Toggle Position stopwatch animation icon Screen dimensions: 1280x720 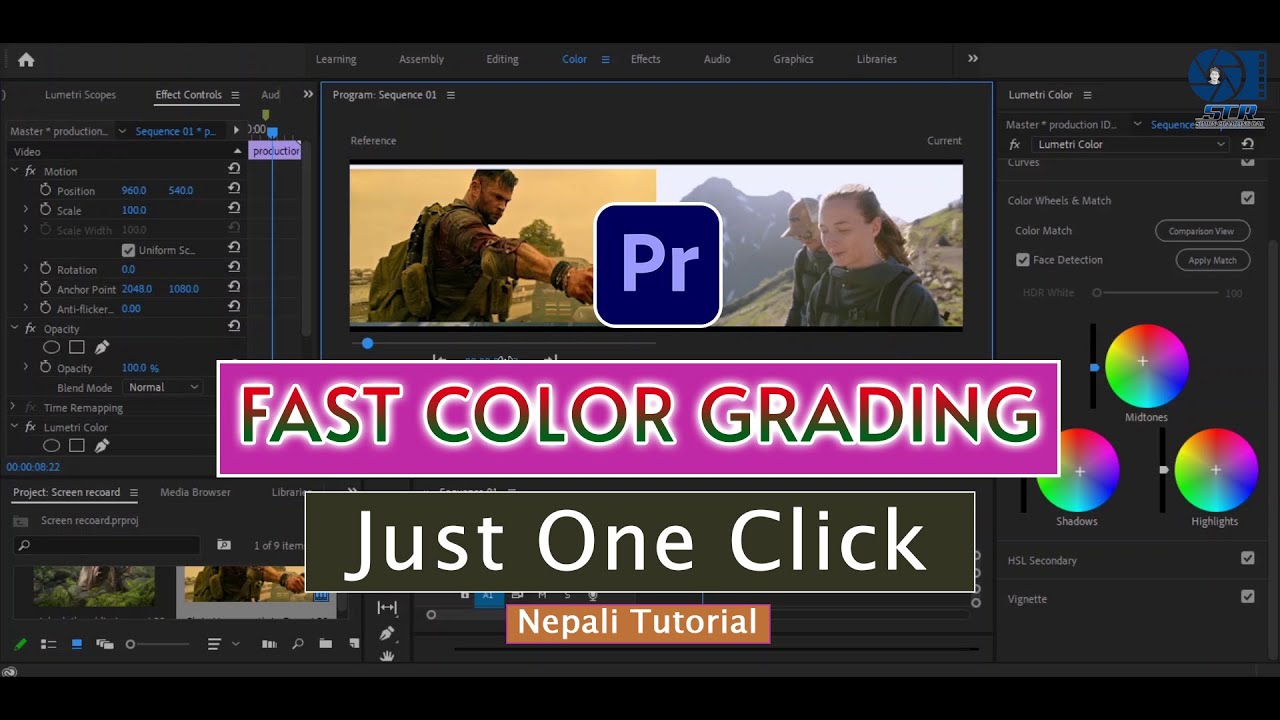pos(45,190)
